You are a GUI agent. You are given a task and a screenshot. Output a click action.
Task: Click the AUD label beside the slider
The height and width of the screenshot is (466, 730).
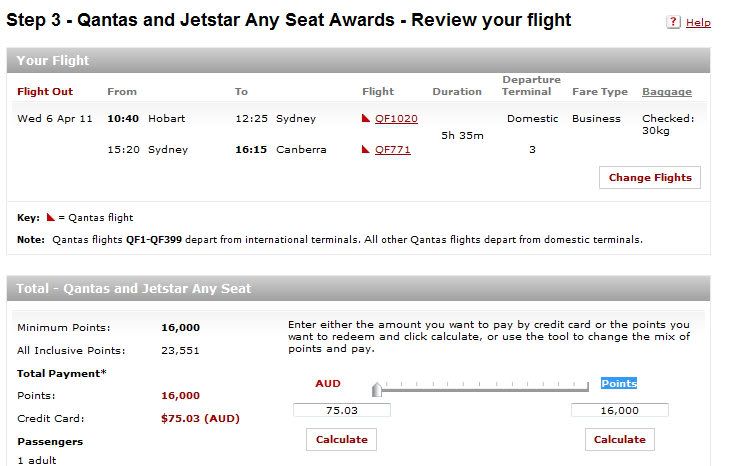[x=328, y=384]
